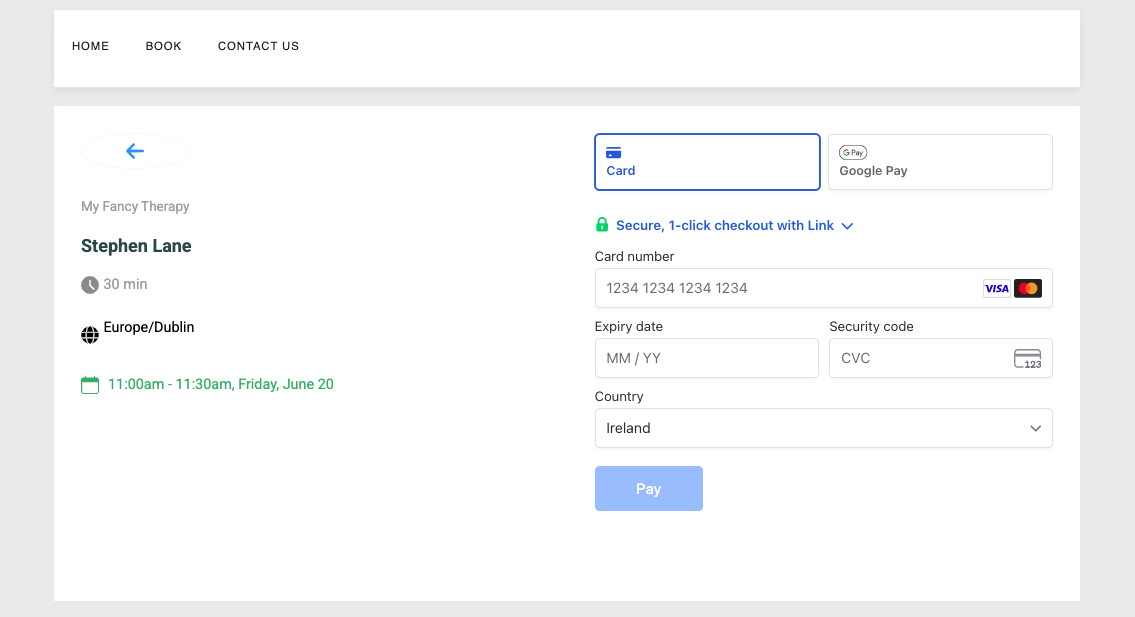Click the MM / YY expiry date field
The height and width of the screenshot is (617, 1135).
pos(707,358)
